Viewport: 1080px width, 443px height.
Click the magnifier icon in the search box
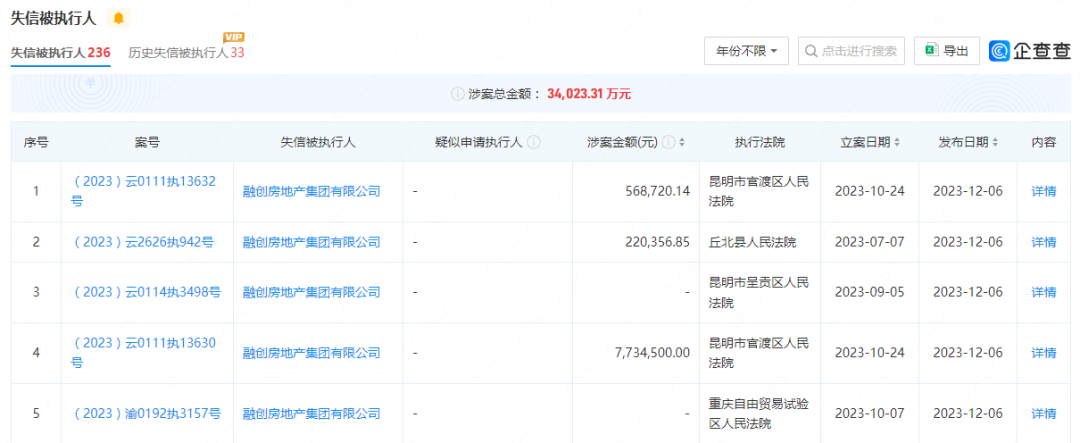[811, 51]
